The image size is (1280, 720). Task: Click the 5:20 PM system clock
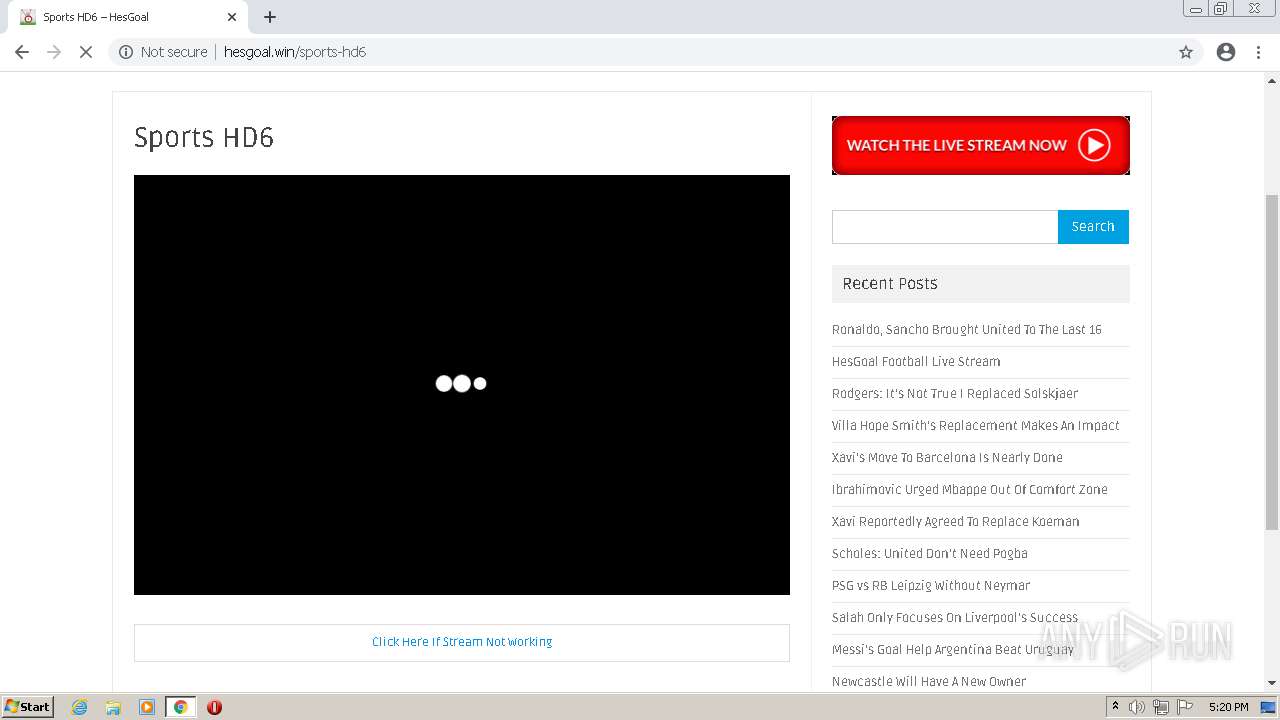click(x=1228, y=707)
